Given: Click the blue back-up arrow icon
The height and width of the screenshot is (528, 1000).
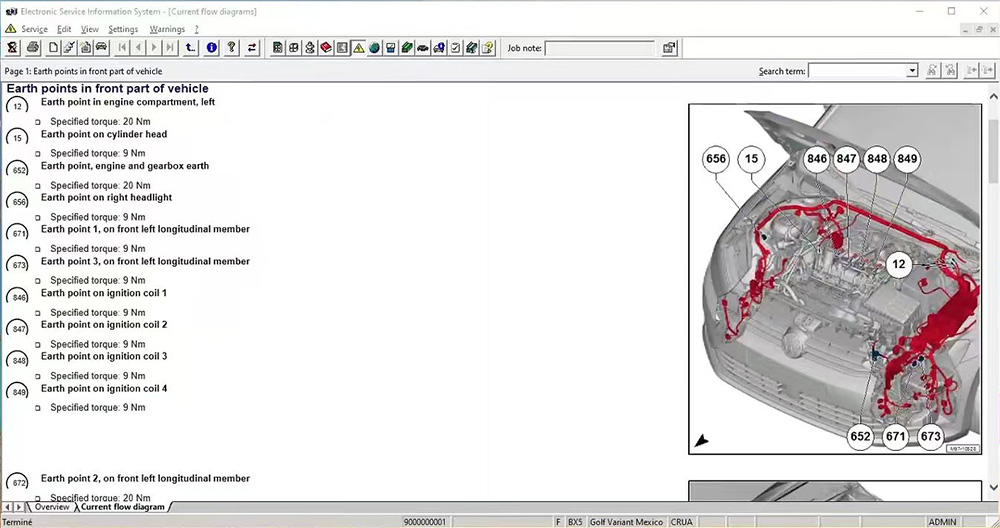Looking at the screenshot, I should (x=190, y=48).
